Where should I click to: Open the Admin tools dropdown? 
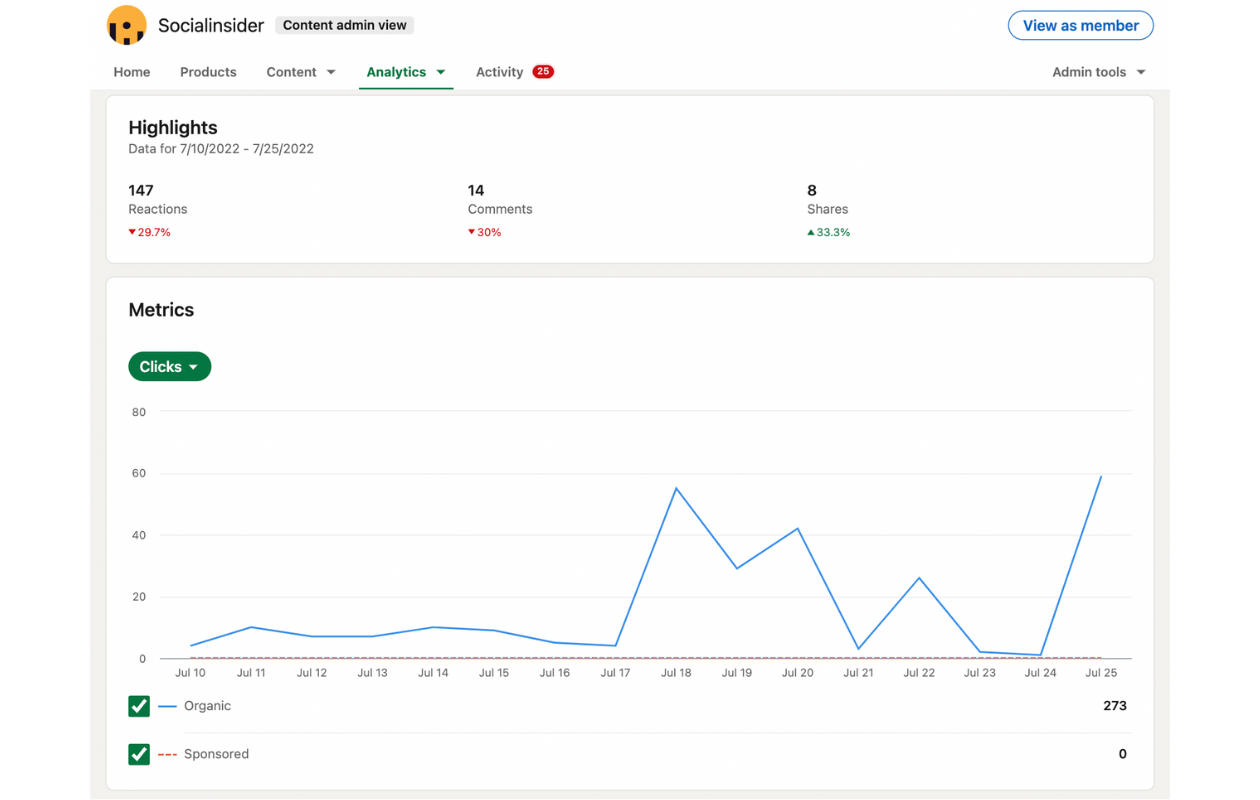(1099, 72)
